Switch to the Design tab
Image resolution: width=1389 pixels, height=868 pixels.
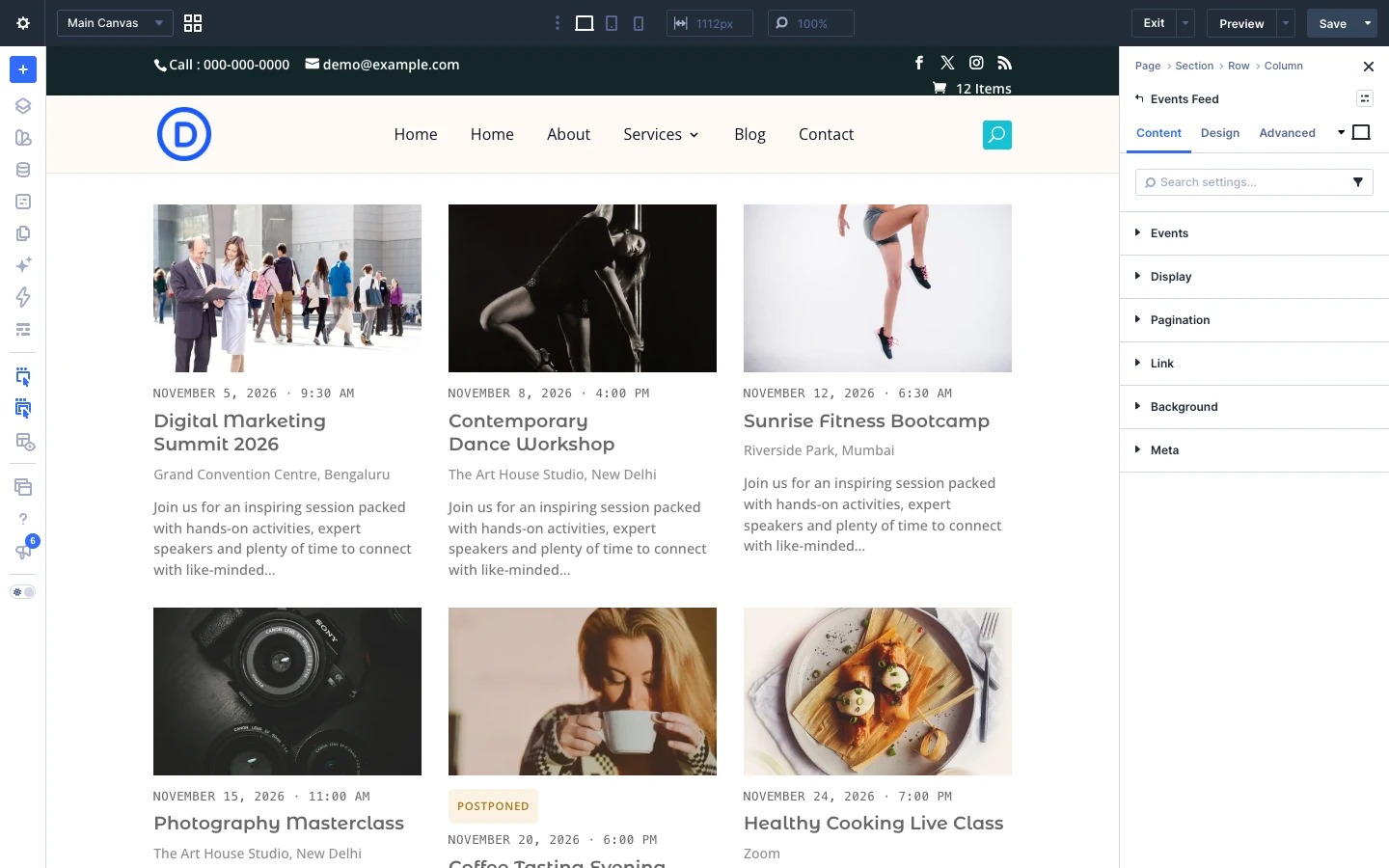(1220, 133)
